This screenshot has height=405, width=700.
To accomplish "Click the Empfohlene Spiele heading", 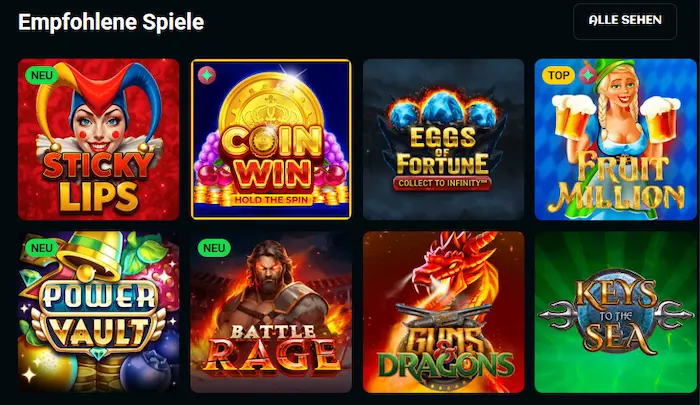I will (x=111, y=22).
